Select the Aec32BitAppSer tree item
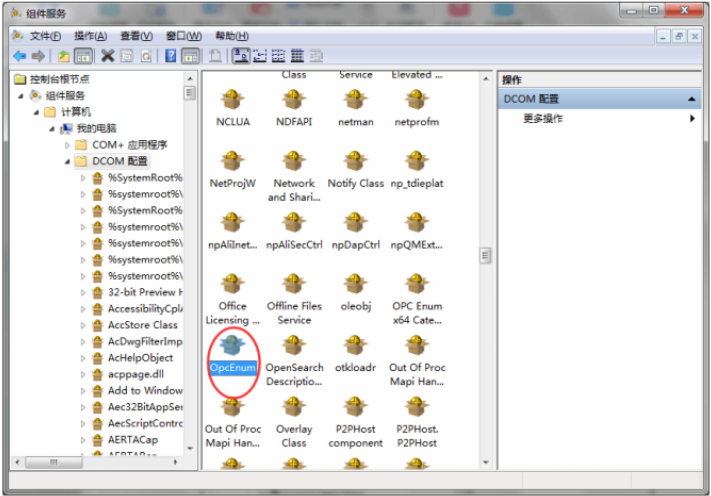The height and width of the screenshot is (496, 711). pyautogui.click(x=145, y=407)
